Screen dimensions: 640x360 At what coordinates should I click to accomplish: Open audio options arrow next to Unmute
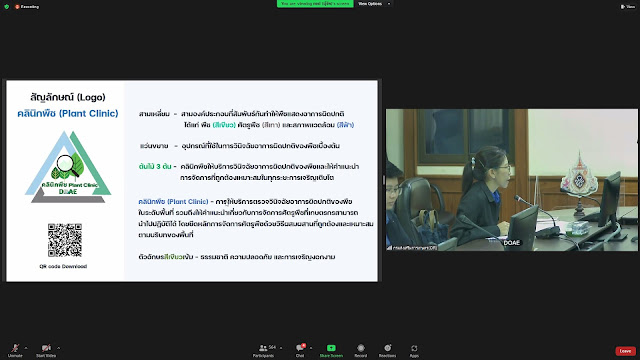pos(26,348)
